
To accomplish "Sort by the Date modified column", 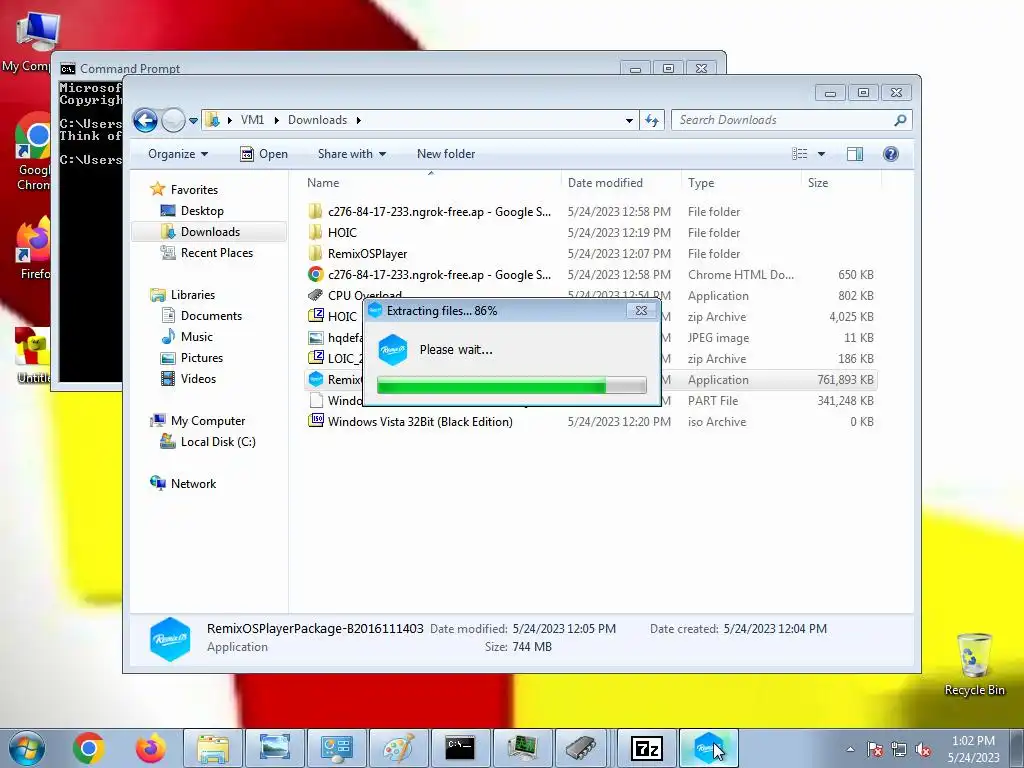I will [x=620, y=183].
